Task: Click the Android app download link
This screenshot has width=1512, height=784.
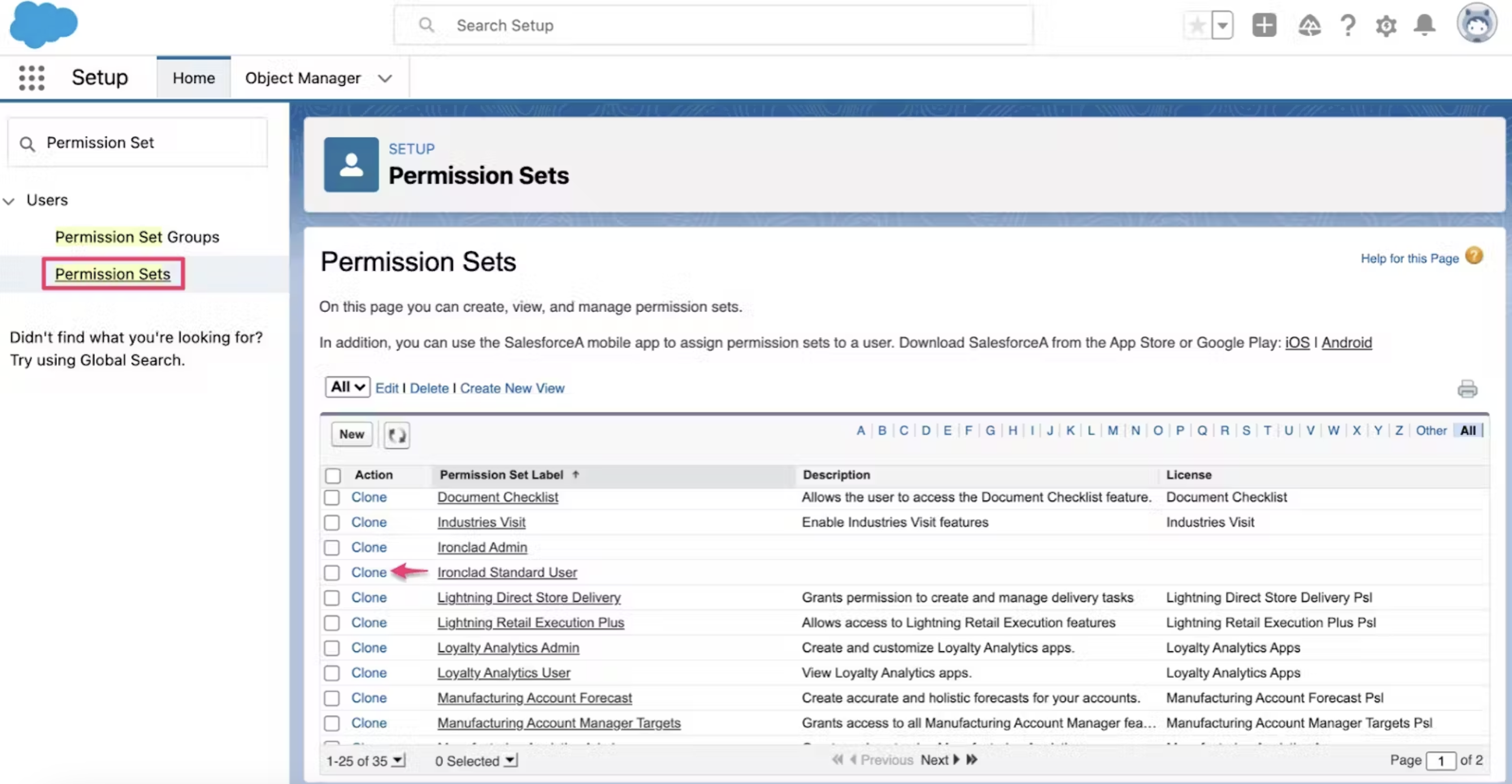Action: click(x=1346, y=342)
